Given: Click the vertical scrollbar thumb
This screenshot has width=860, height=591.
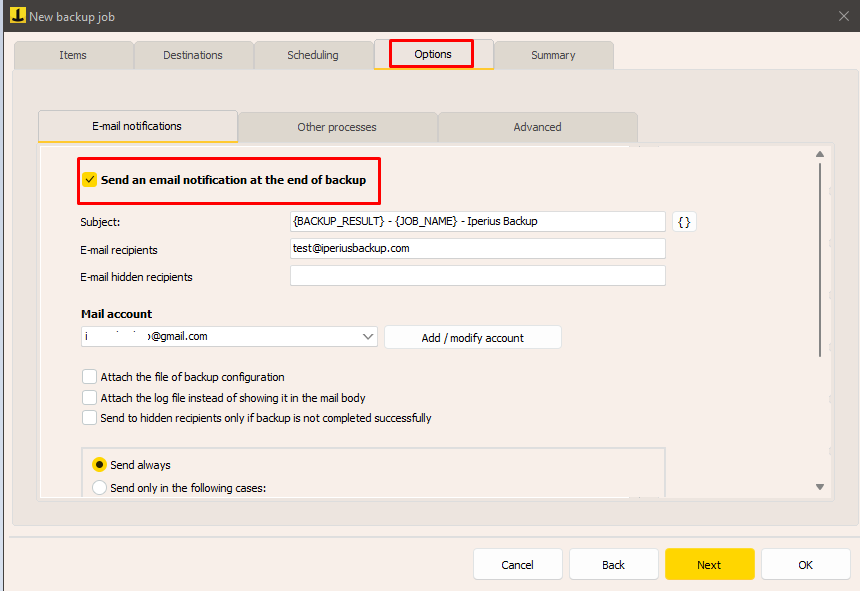Looking at the screenshot, I should click(x=820, y=259).
